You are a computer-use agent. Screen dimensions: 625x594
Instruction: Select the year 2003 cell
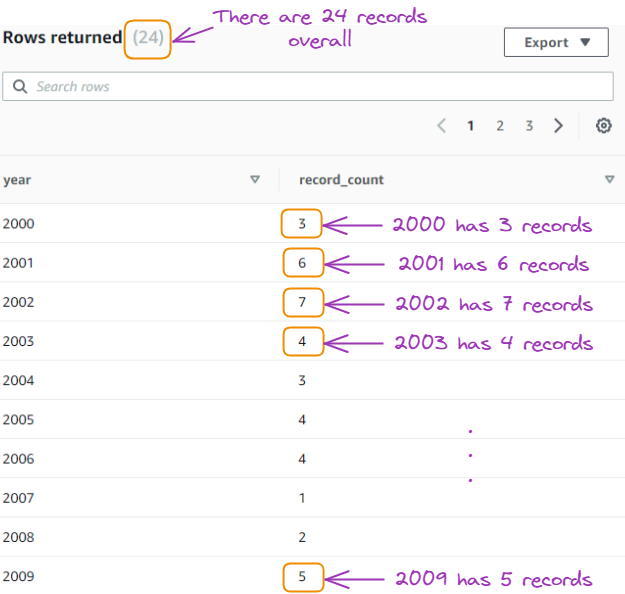coord(19,341)
